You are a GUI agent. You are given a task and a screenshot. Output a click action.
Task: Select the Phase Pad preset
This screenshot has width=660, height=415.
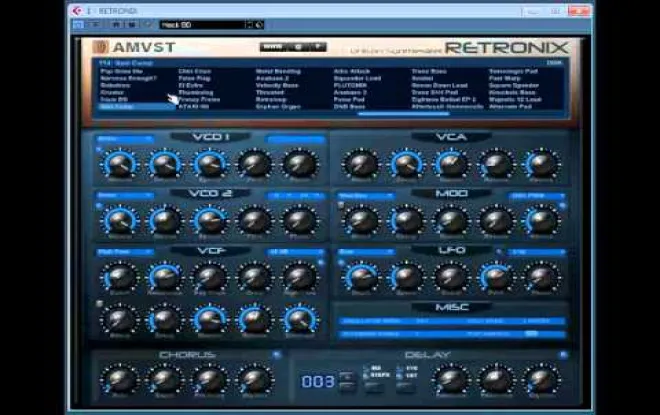tap(349, 100)
